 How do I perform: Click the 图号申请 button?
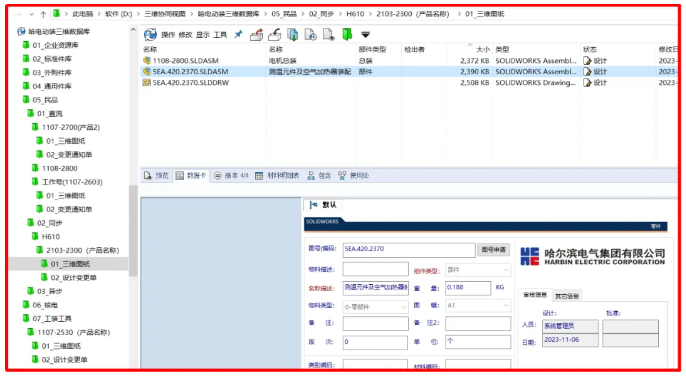point(494,249)
